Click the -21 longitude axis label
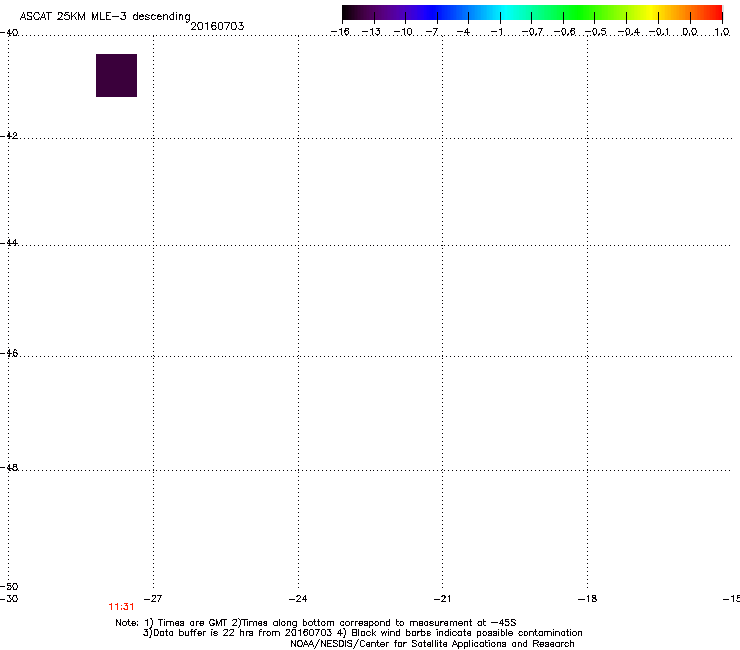The width and height of the screenshot is (740, 650). [x=442, y=599]
